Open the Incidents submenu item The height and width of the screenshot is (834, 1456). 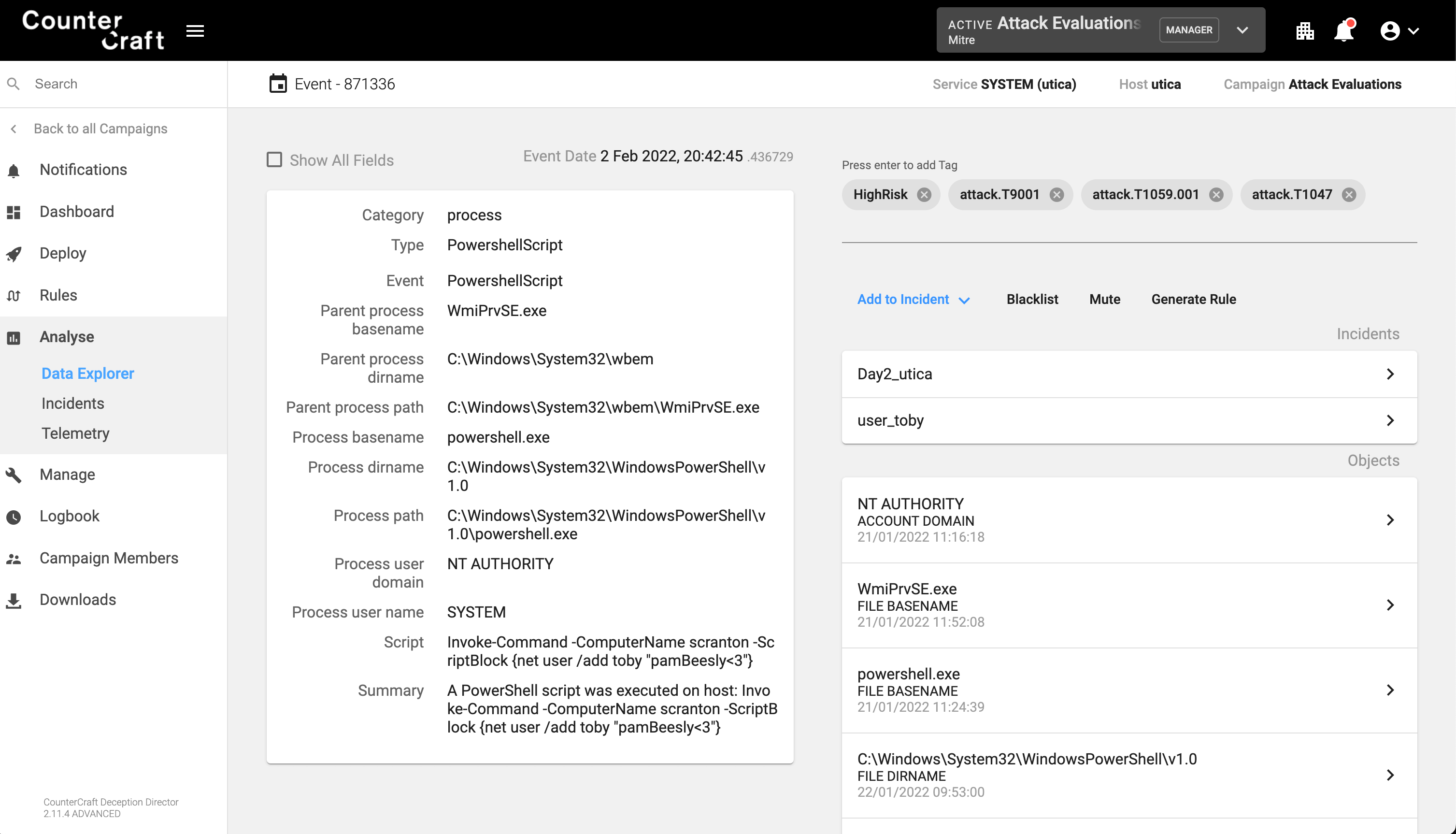pyautogui.click(x=73, y=404)
